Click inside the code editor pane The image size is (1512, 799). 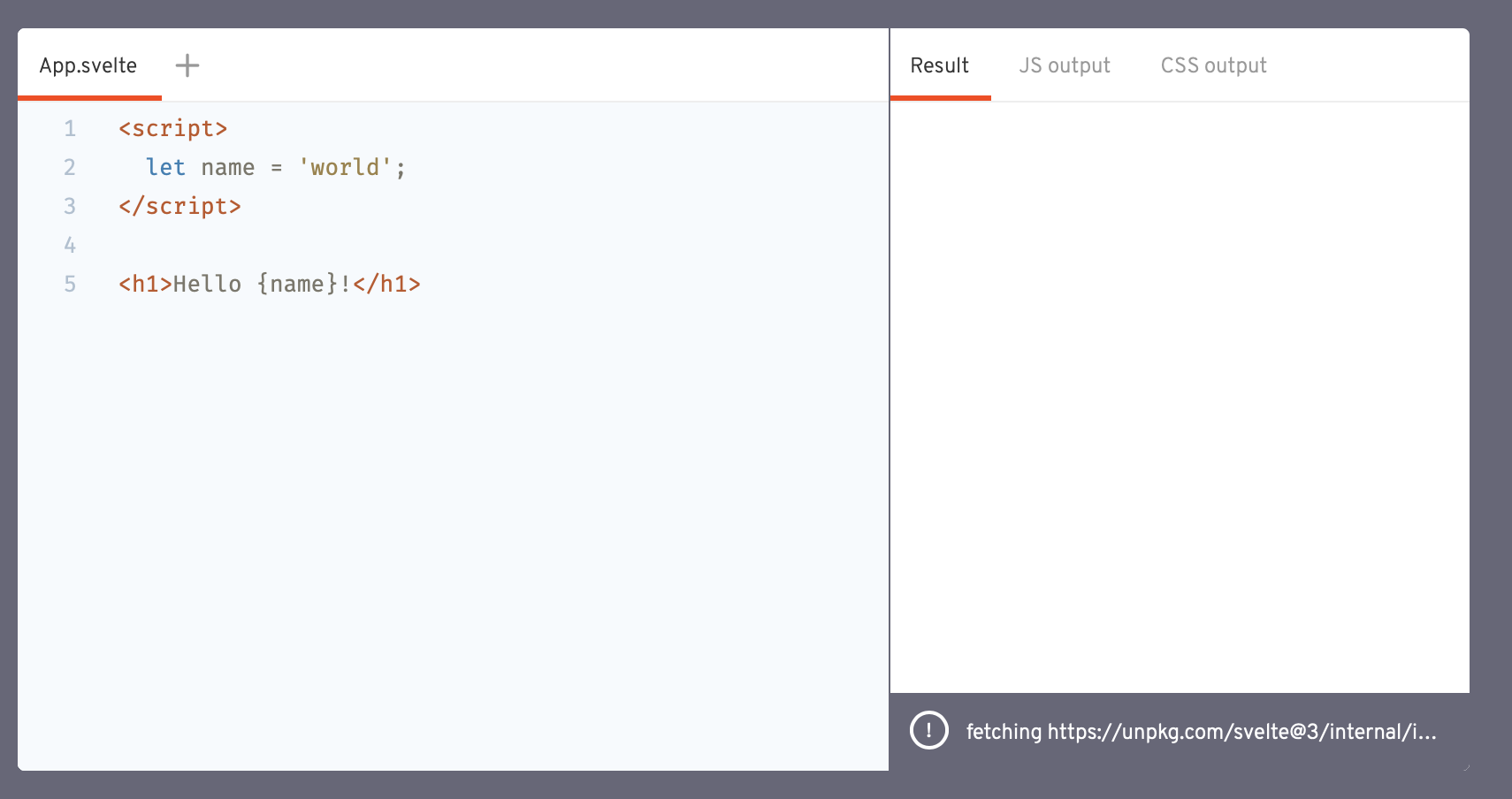pyautogui.click(x=442, y=442)
